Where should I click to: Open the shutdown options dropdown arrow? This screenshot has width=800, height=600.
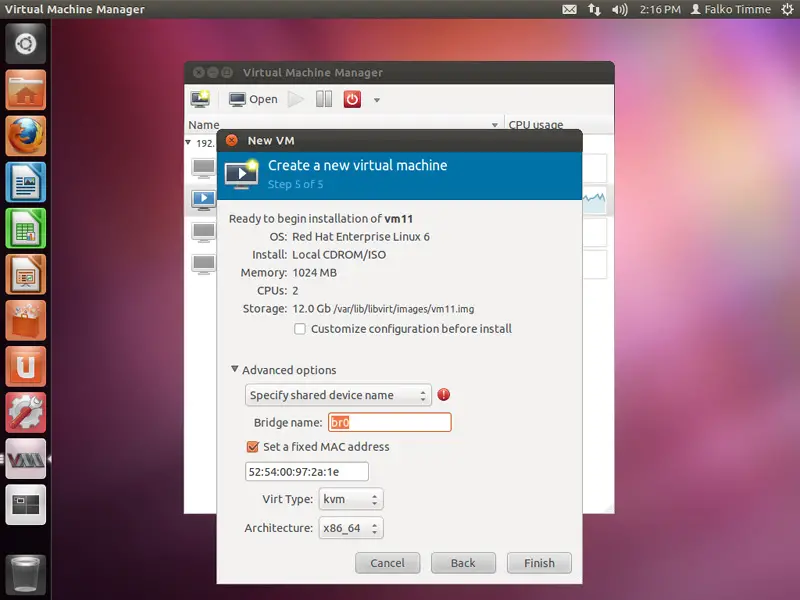(377, 100)
